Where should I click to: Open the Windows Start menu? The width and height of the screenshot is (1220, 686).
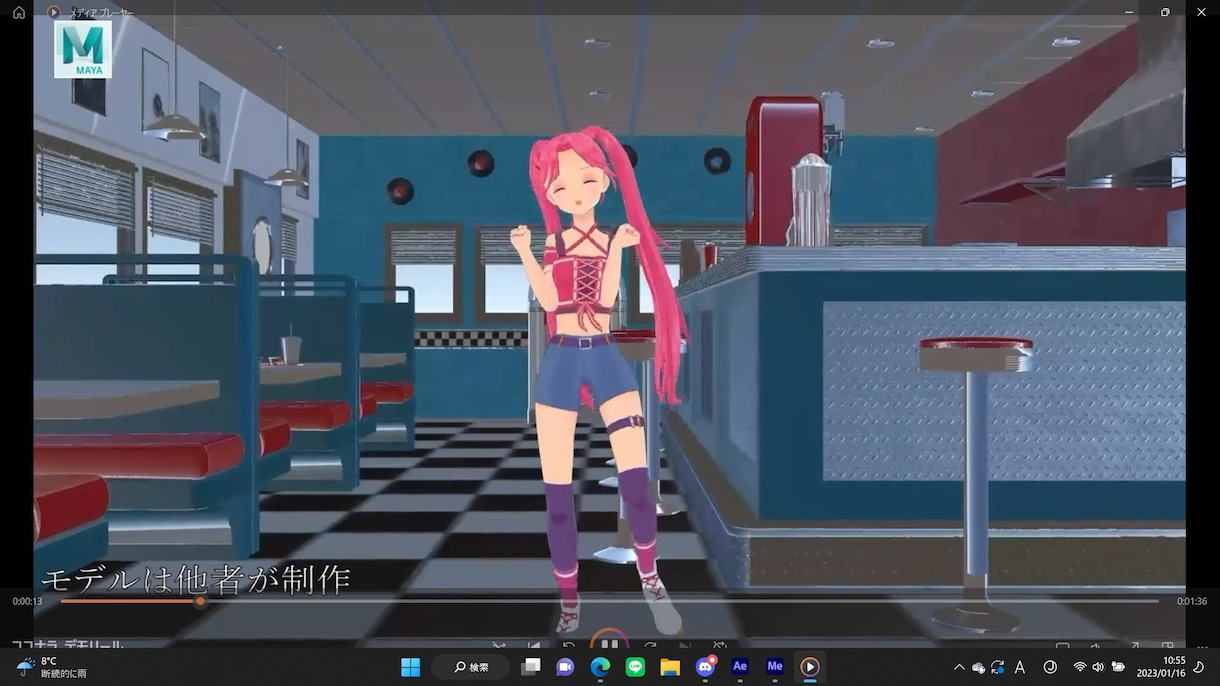410,667
